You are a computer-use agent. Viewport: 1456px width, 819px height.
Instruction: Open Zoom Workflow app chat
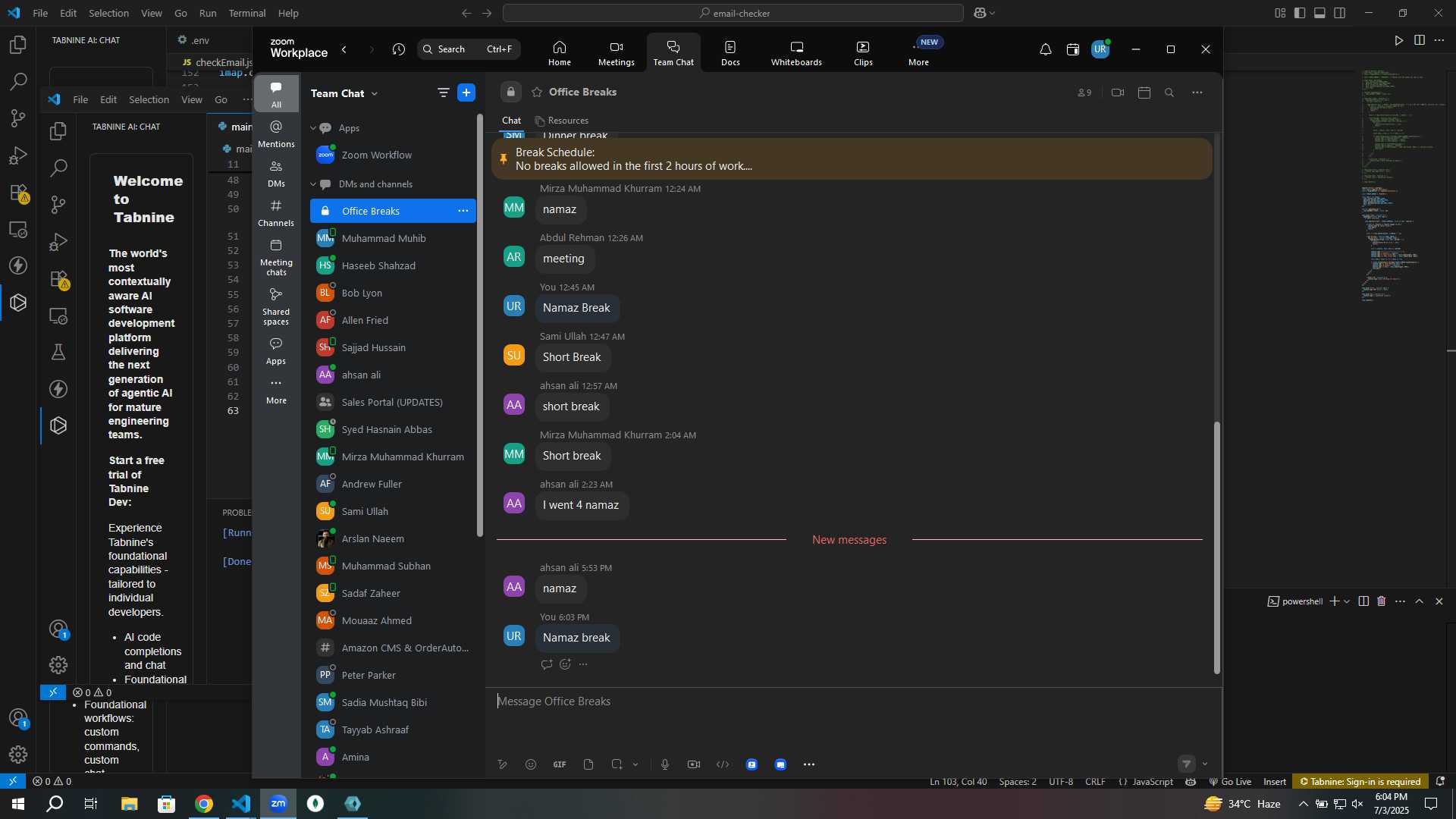[393, 155]
